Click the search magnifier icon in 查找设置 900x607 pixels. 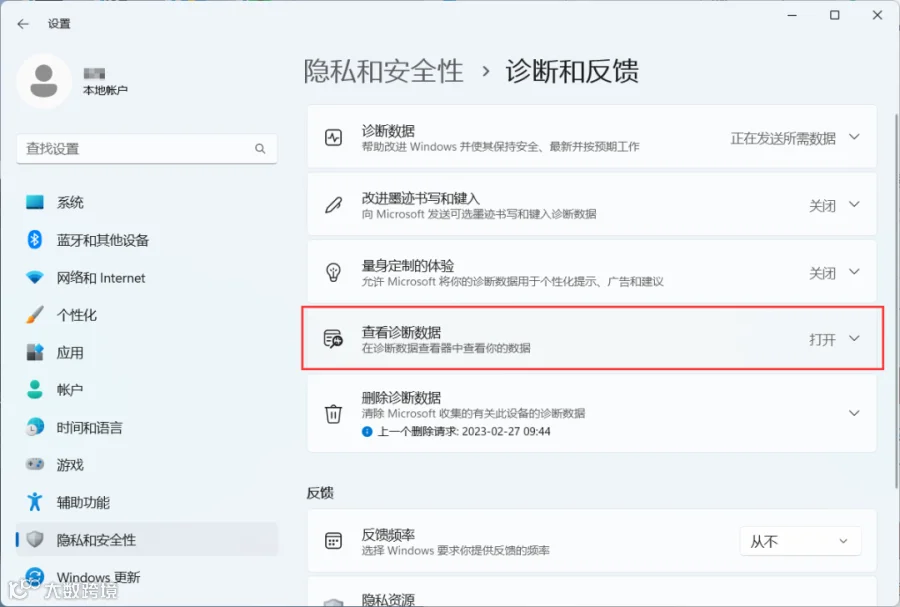pos(260,149)
